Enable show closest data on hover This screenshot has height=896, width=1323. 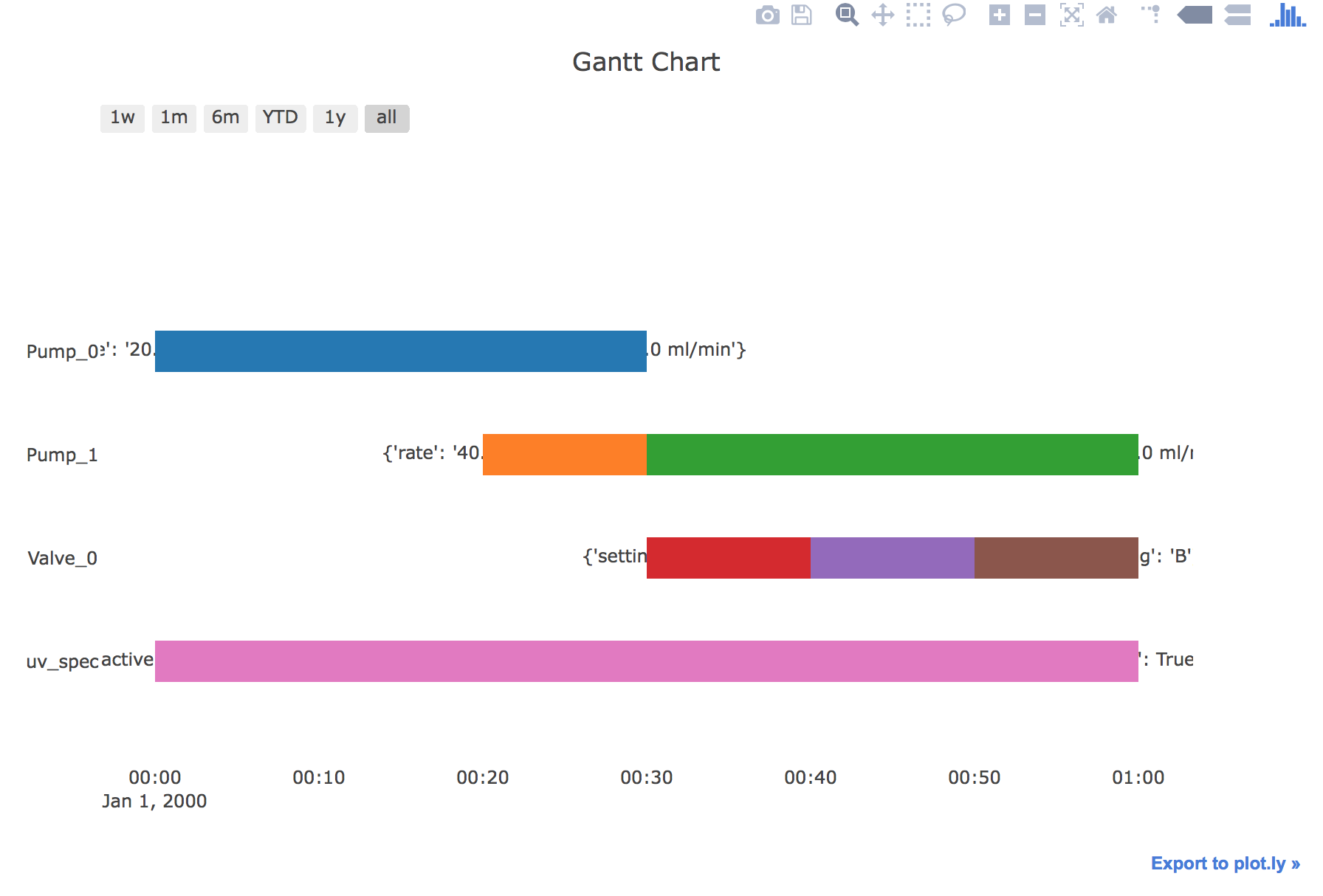click(x=1193, y=14)
